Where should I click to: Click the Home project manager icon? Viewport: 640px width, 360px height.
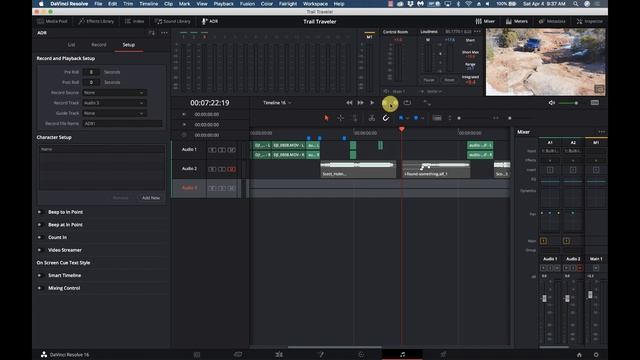pos(579,355)
